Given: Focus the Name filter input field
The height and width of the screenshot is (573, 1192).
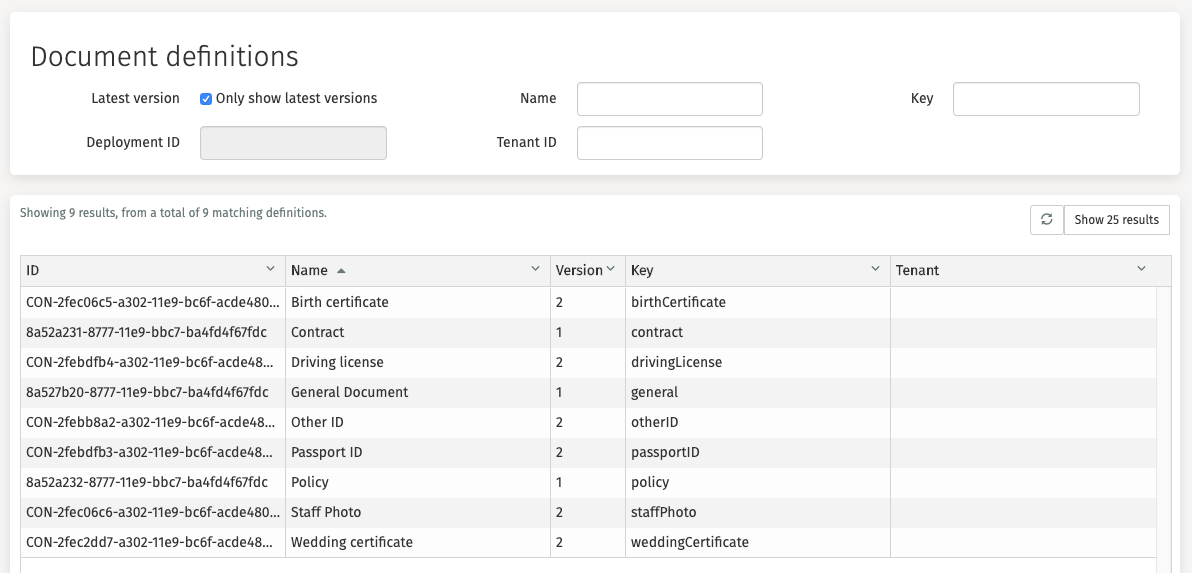Looking at the screenshot, I should (x=669, y=99).
